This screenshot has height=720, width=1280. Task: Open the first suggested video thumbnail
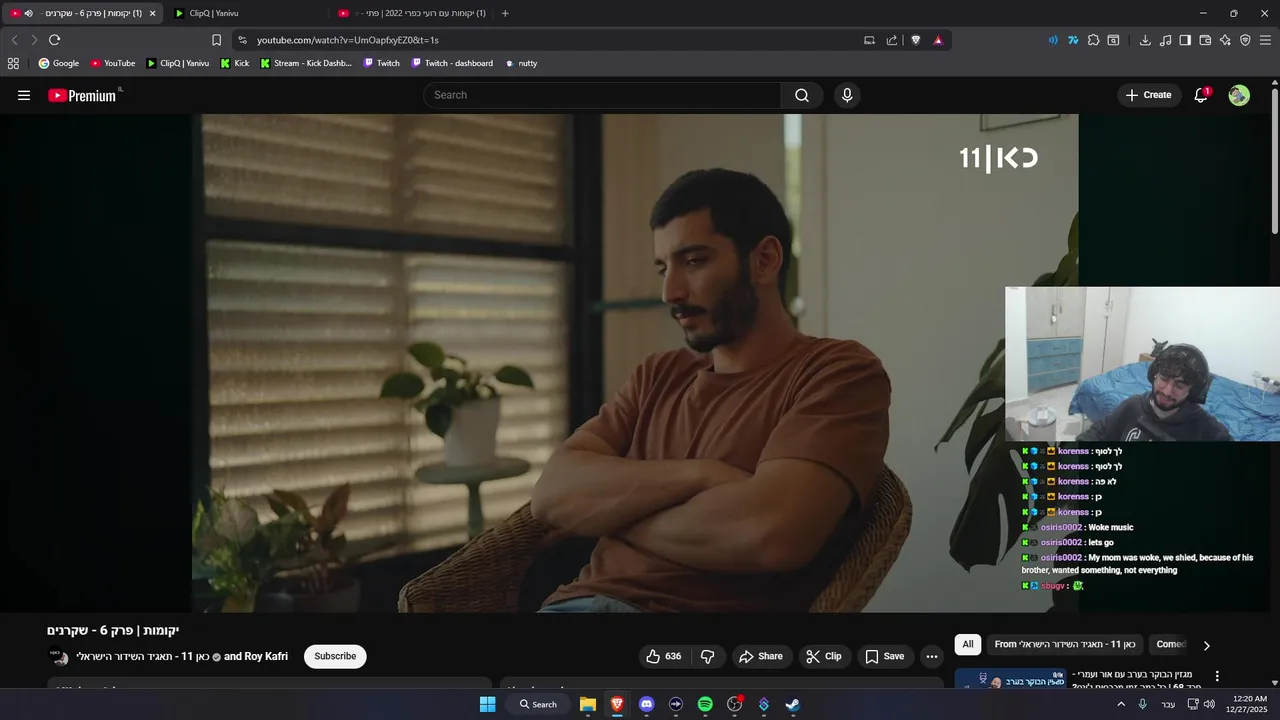1010,679
